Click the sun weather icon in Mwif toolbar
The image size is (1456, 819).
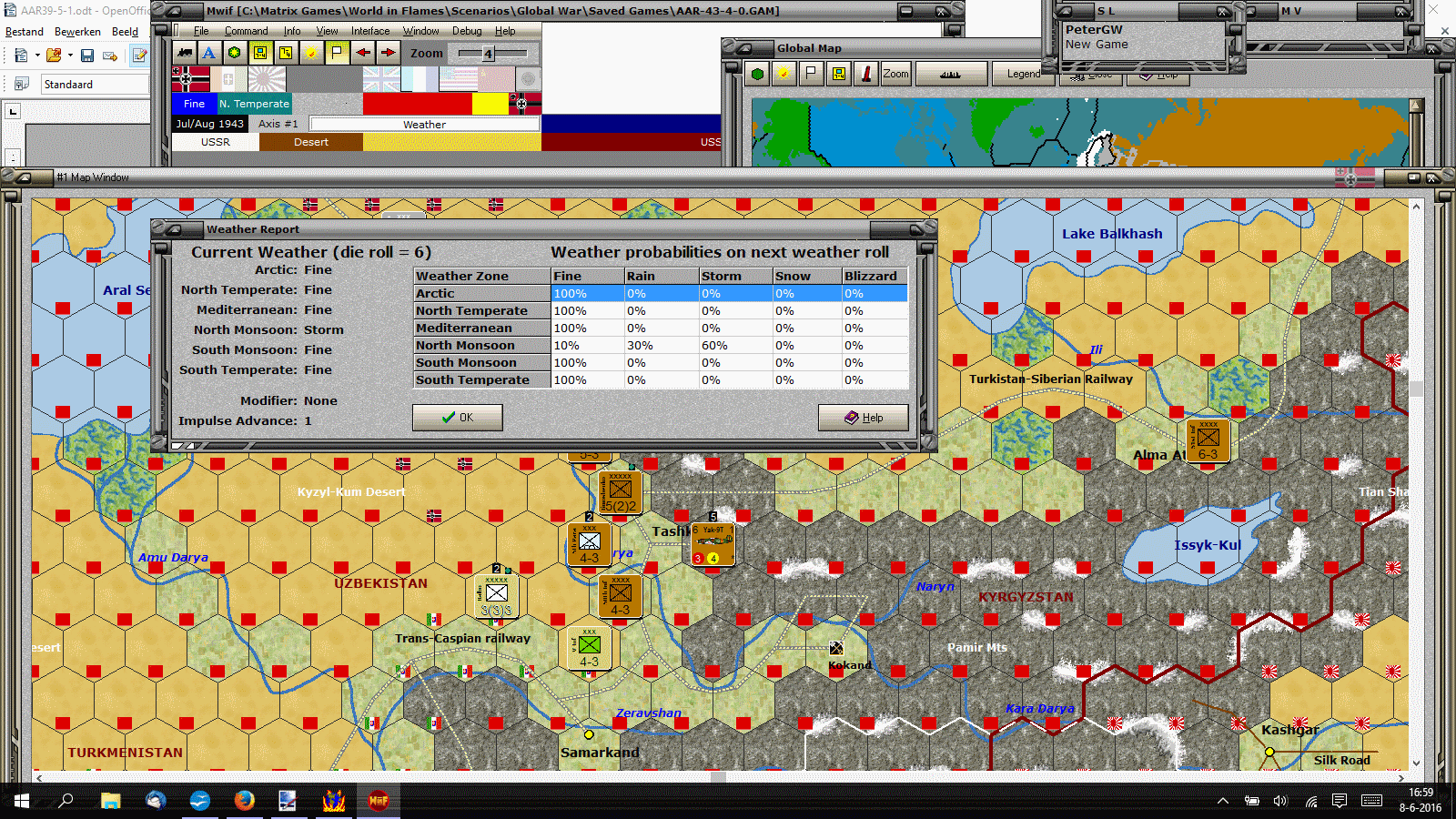pyautogui.click(x=311, y=53)
